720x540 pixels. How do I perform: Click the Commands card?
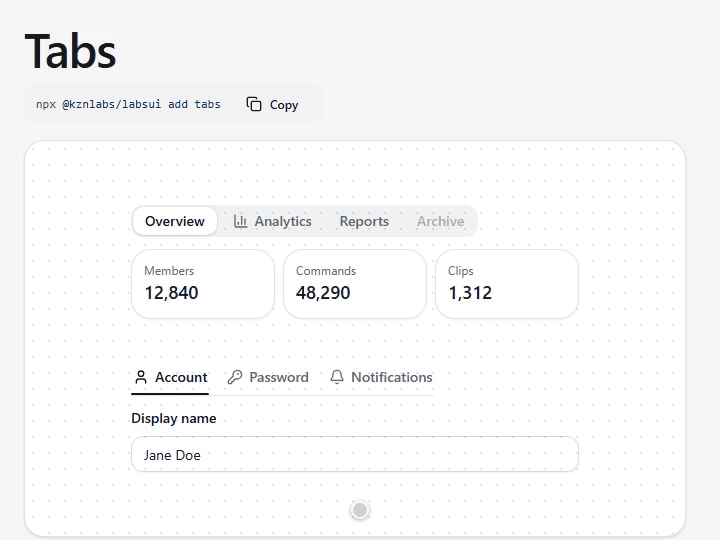click(354, 284)
